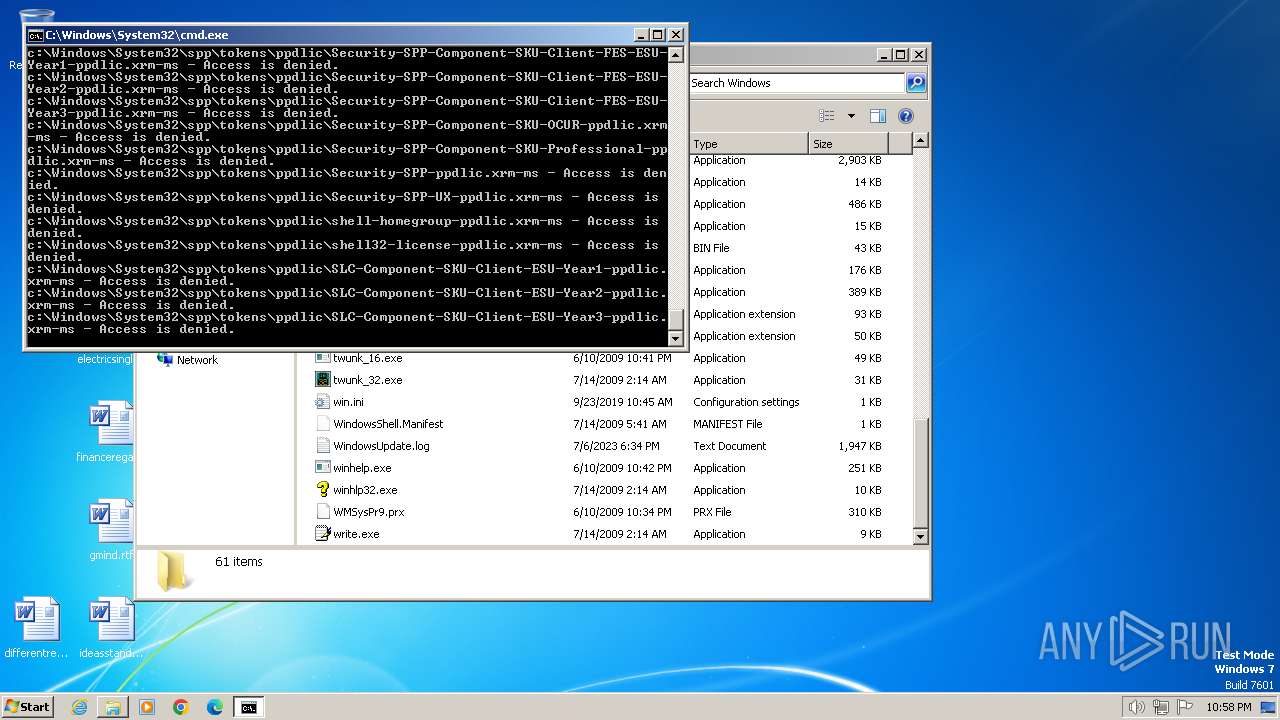Open volume control in system tray
The width and height of the screenshot is (1280, 720).
tap(1137, 707)
